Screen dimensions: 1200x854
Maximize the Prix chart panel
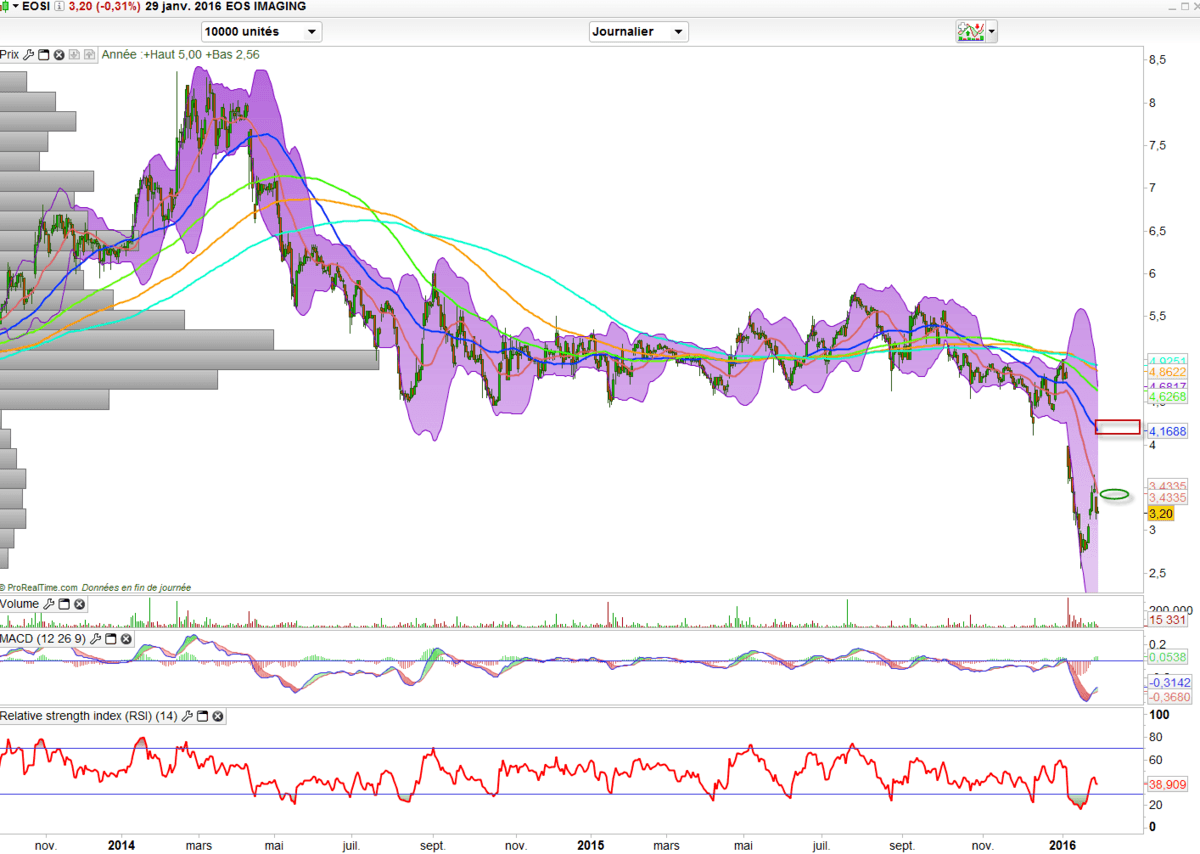(44, 55)
